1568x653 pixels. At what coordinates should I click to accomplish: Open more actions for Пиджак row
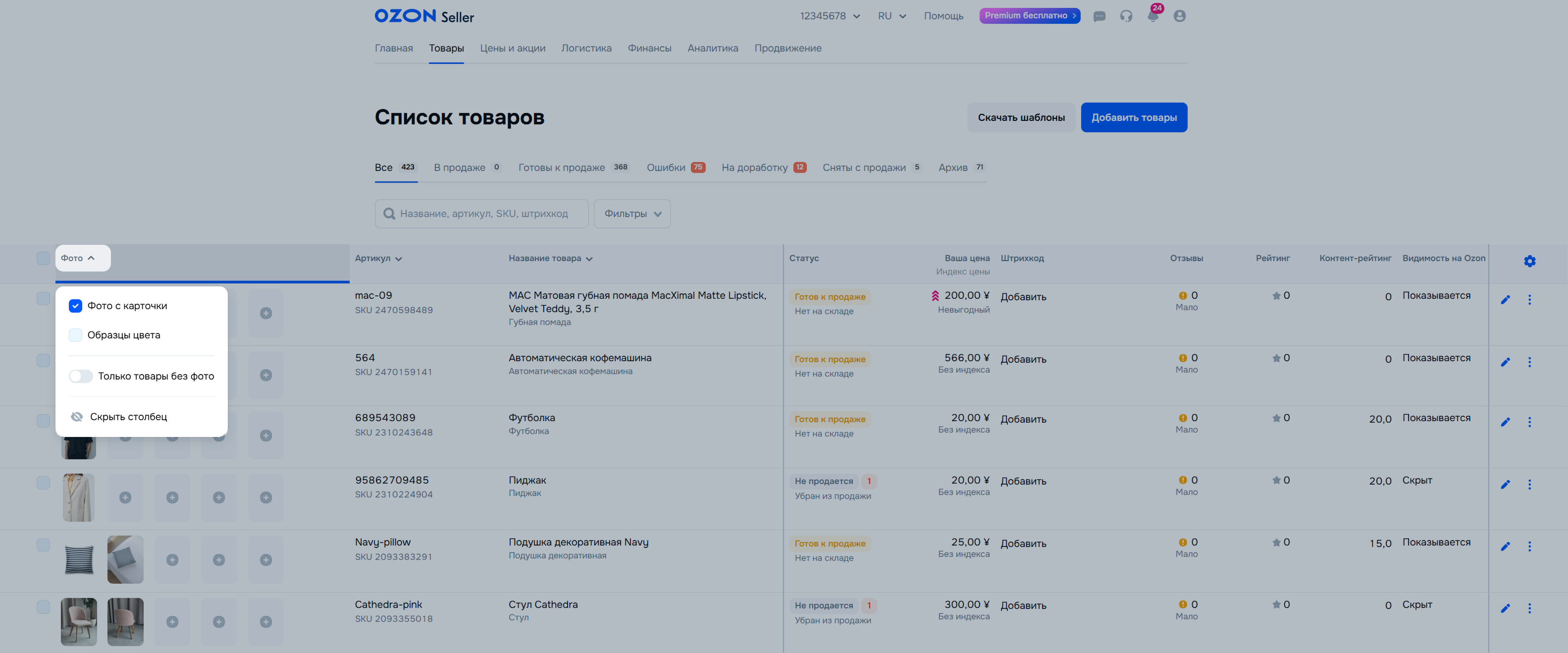[1530, 485]
